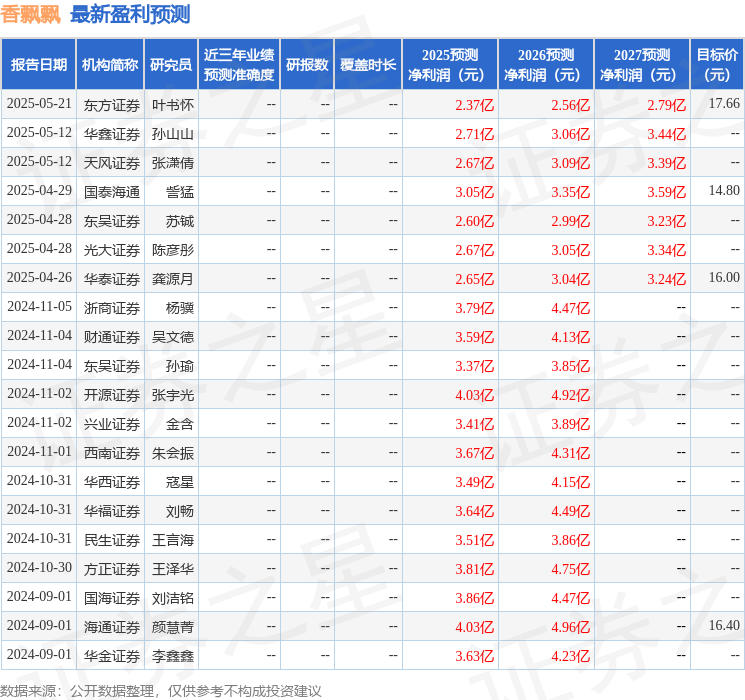Select the 西南证券 institution cell

click(112, 453)
